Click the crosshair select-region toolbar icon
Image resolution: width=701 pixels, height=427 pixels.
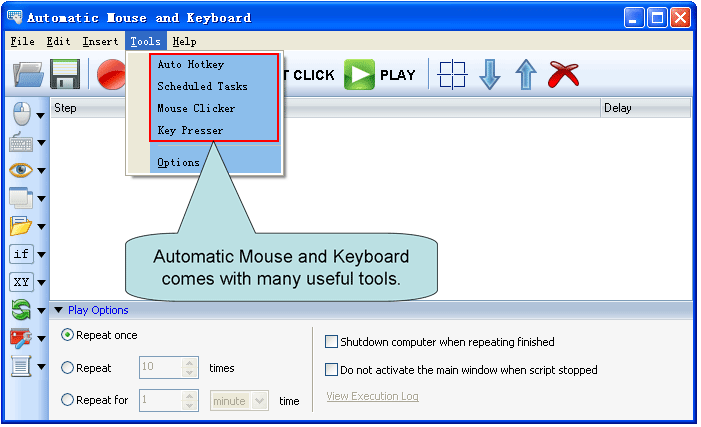452,75
